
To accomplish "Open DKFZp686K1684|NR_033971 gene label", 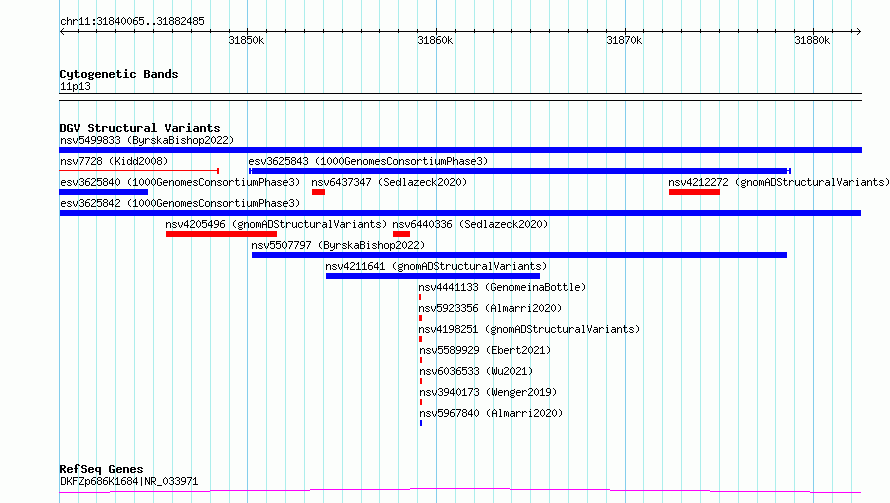I will (x=129, y=481).
